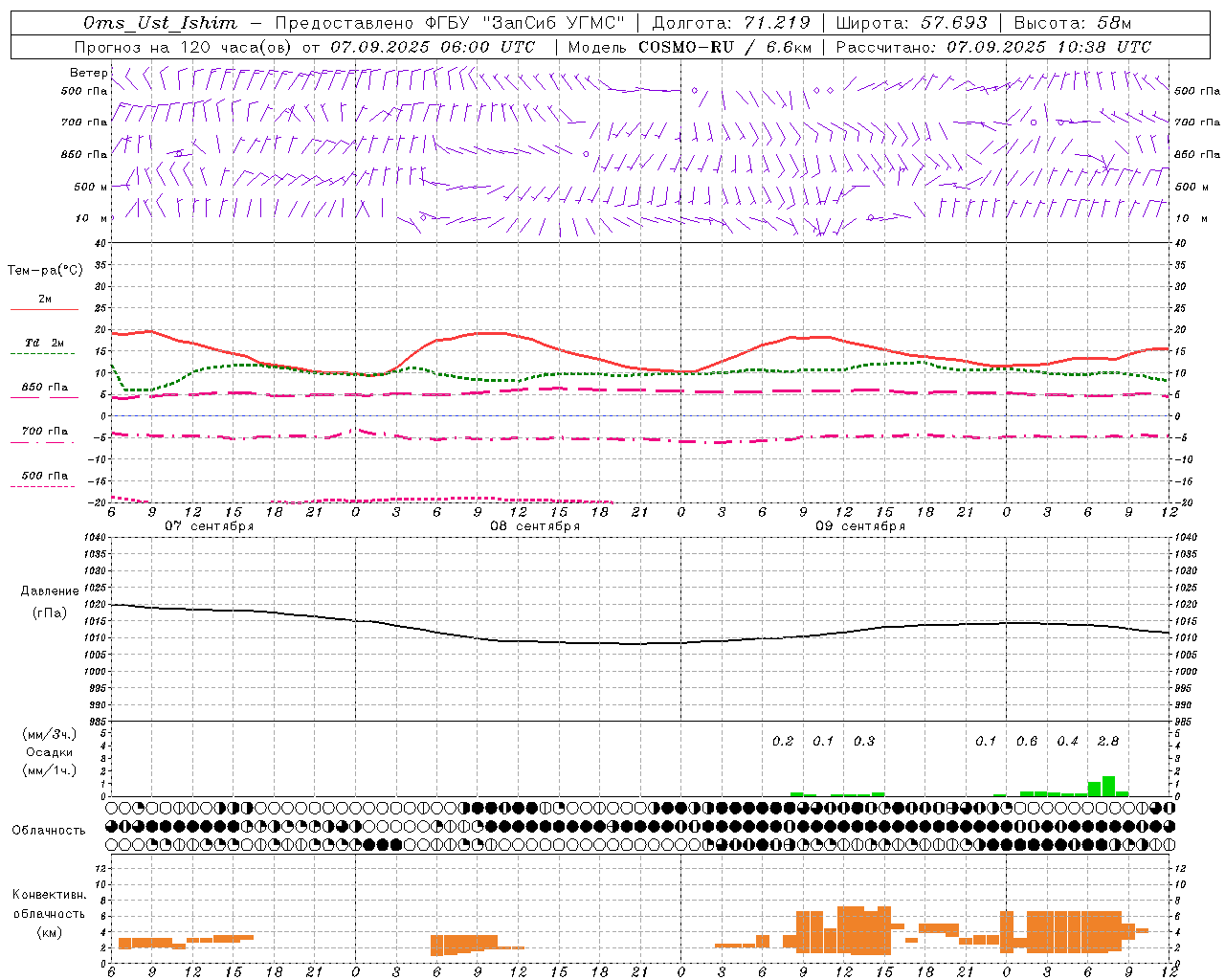1225x980 pixels.
Task: Click the Модель COSMO-RU / 6.6км label
Action: coord(690,47)
